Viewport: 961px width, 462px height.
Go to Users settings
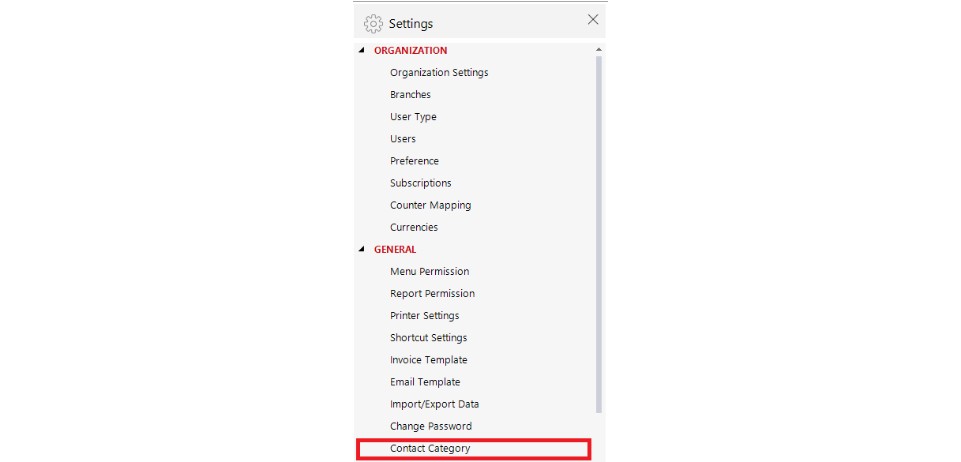(x=403, y=138)
